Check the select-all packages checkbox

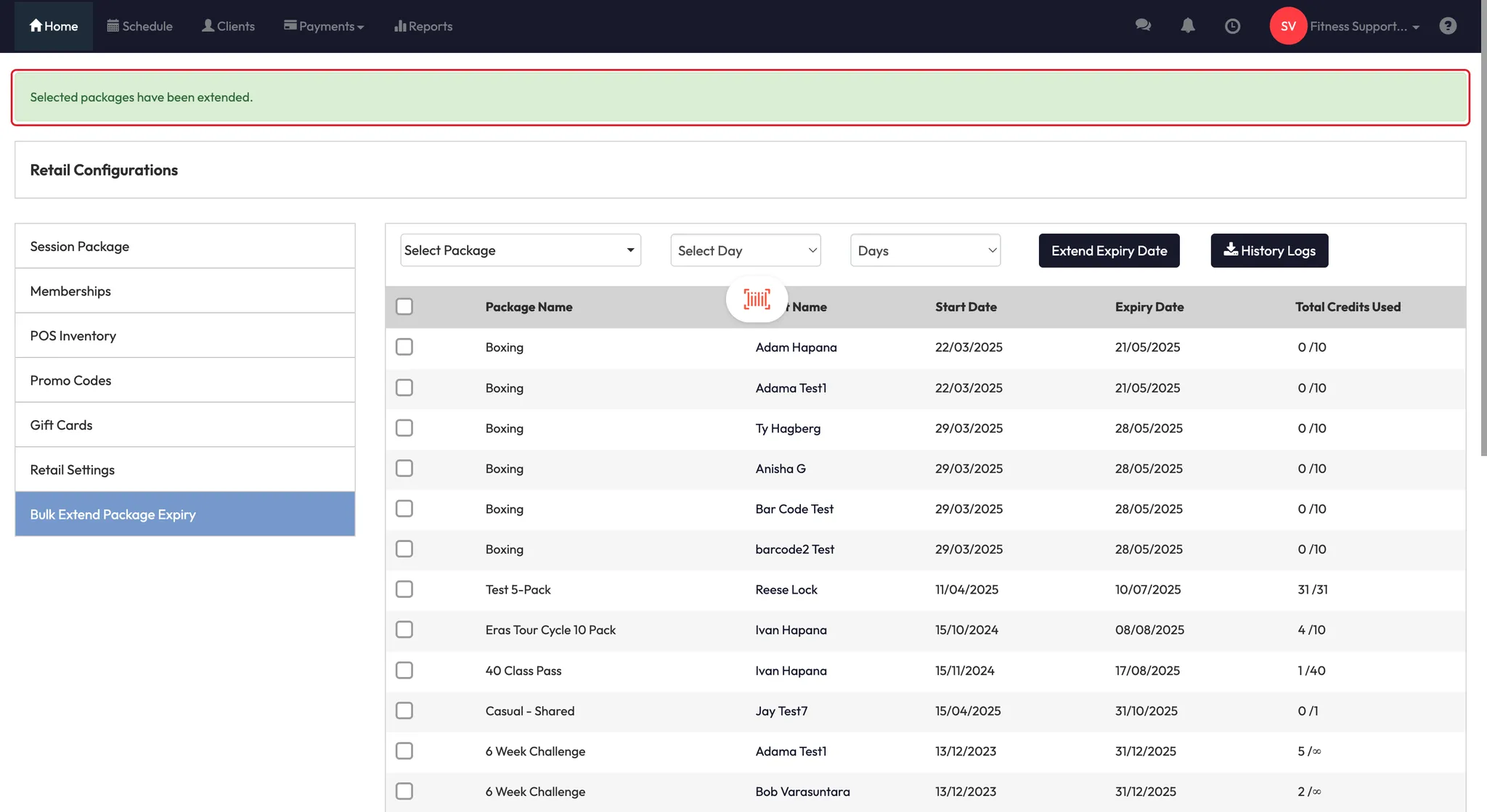coord(404,306)
